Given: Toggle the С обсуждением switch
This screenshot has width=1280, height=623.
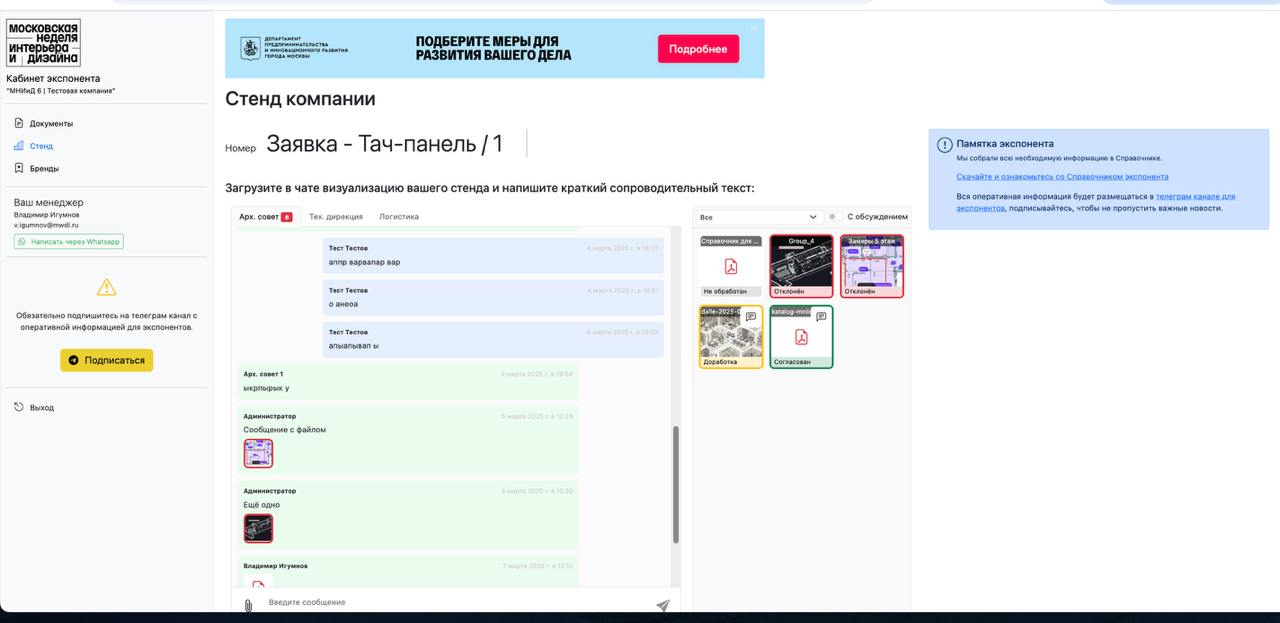Looking at the screenshot, I should 834,217.
